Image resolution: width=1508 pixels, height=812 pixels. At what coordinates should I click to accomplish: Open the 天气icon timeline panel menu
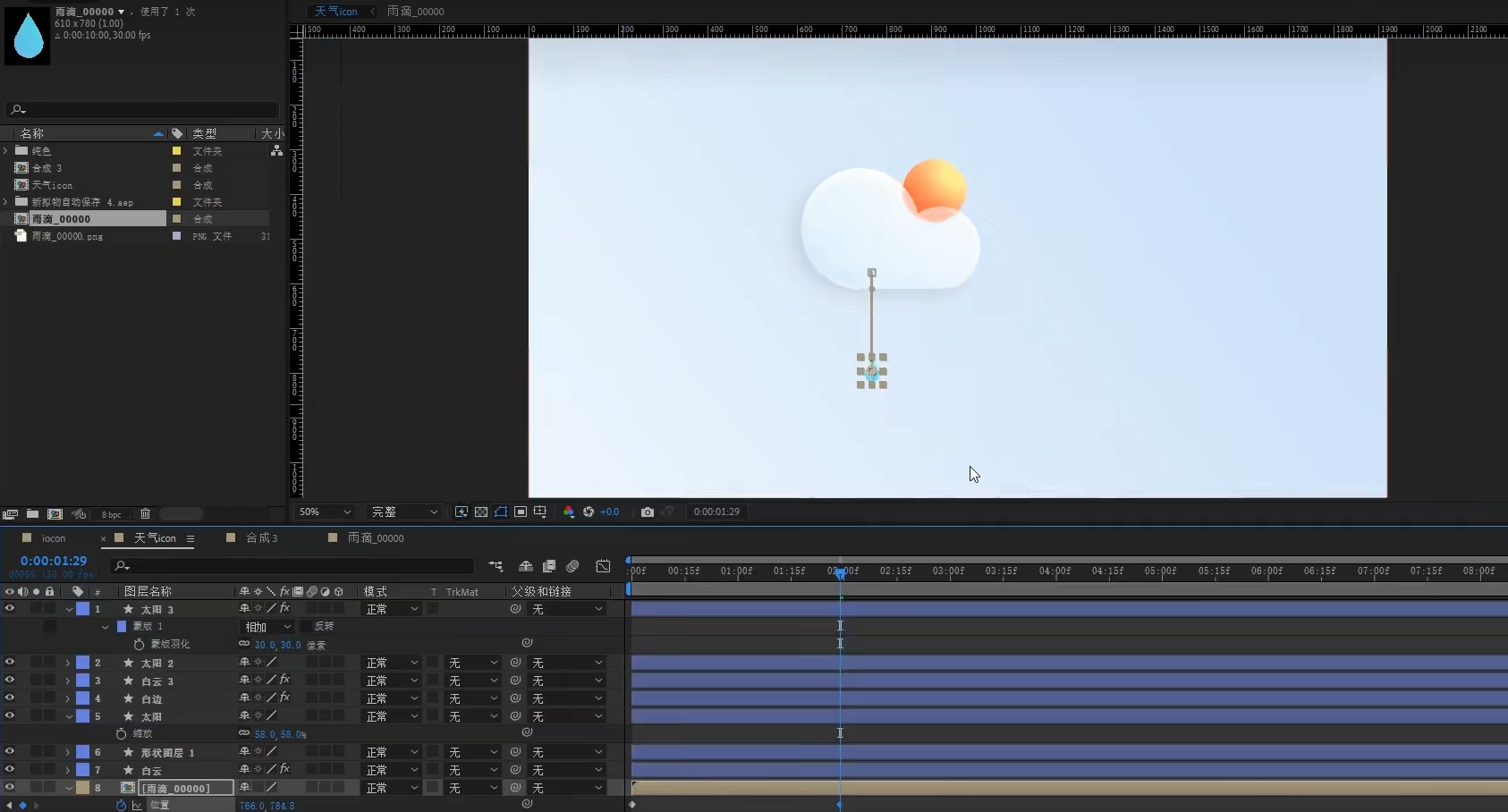[x=191, y=538]
